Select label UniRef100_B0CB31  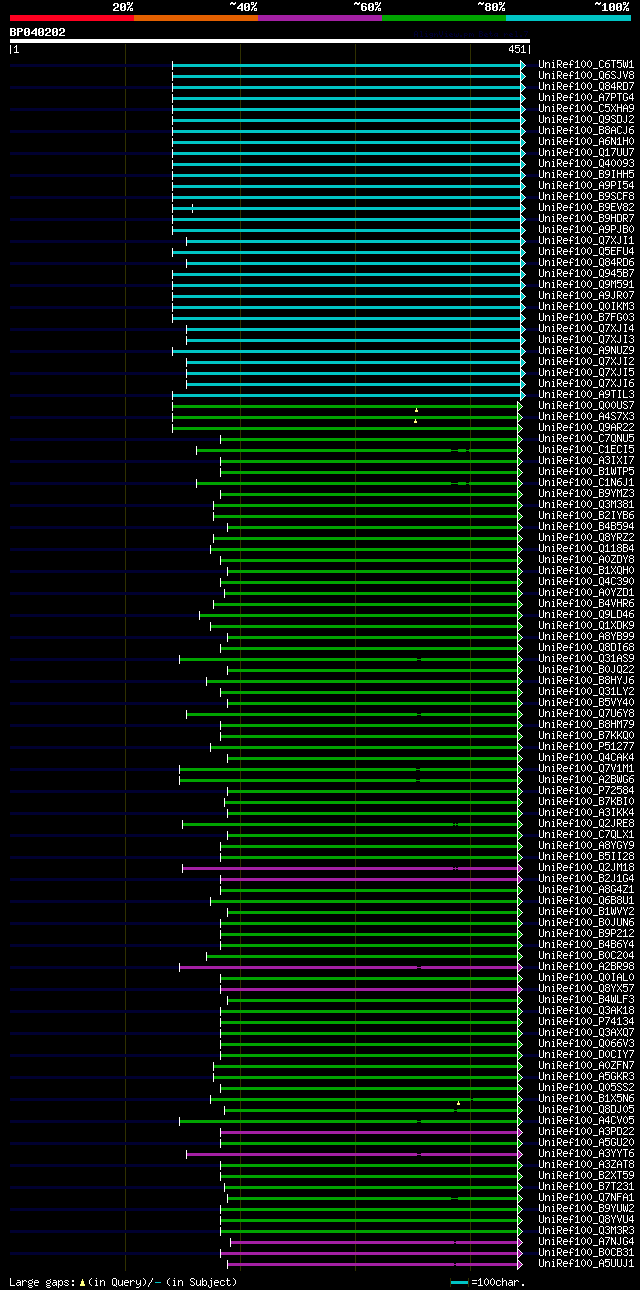point(586,1252)
